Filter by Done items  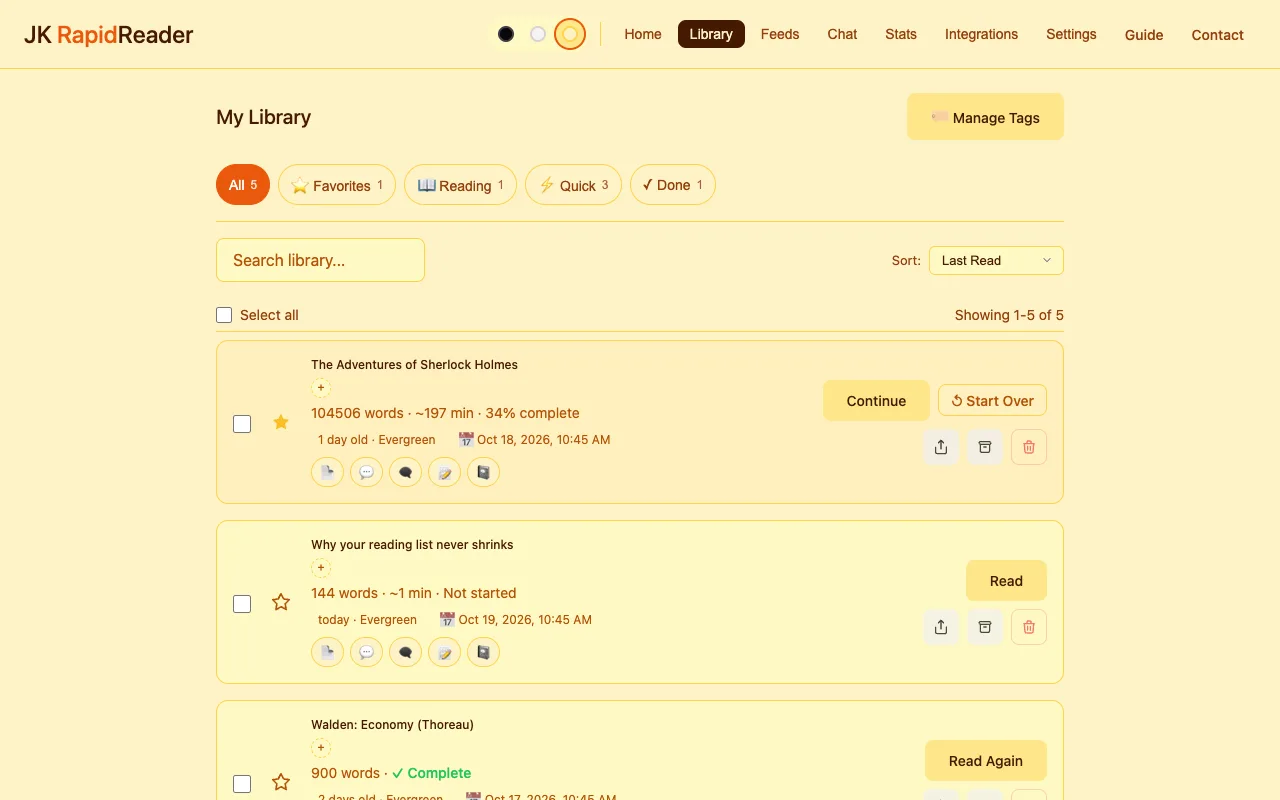[x=673, y=185]
